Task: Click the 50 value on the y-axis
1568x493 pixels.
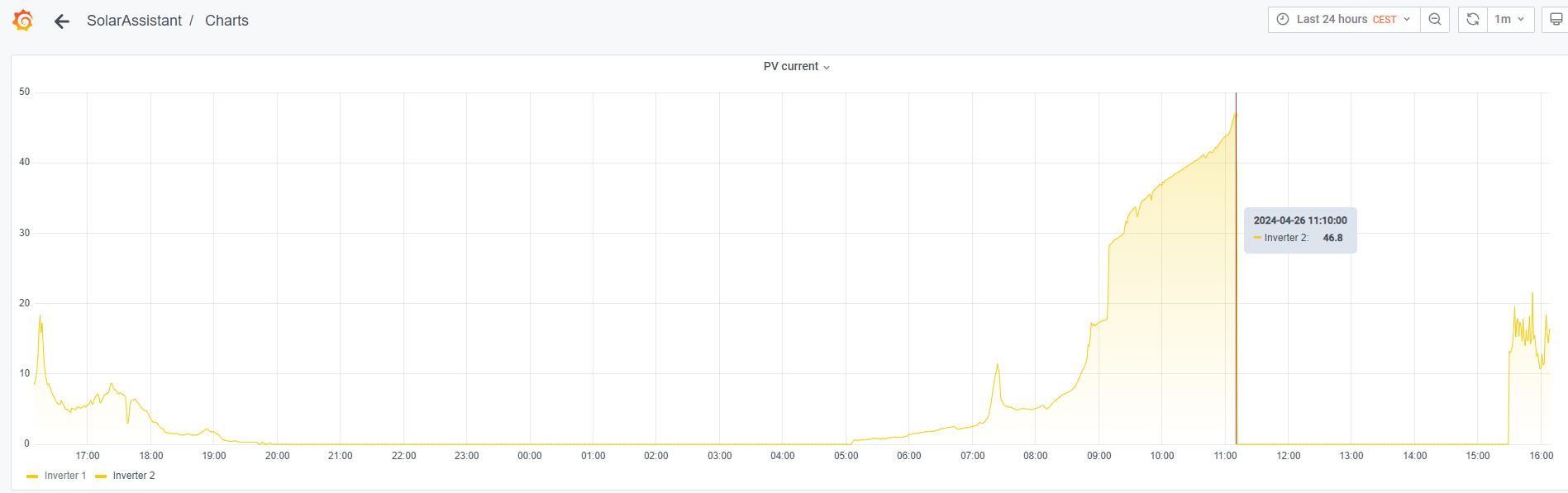Action: coord(25,92)
